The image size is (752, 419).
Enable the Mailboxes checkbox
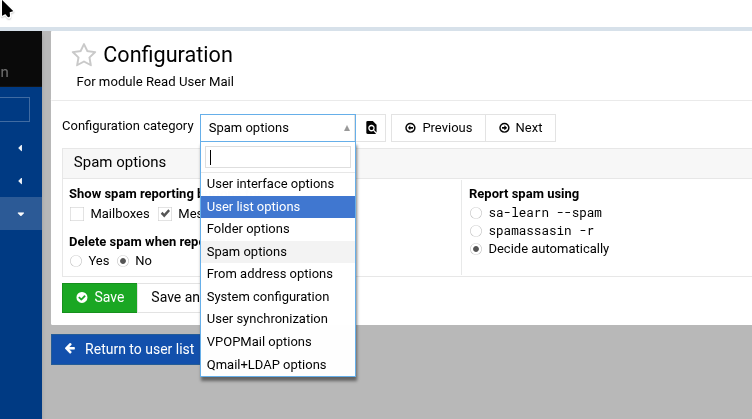pos(78,213)
